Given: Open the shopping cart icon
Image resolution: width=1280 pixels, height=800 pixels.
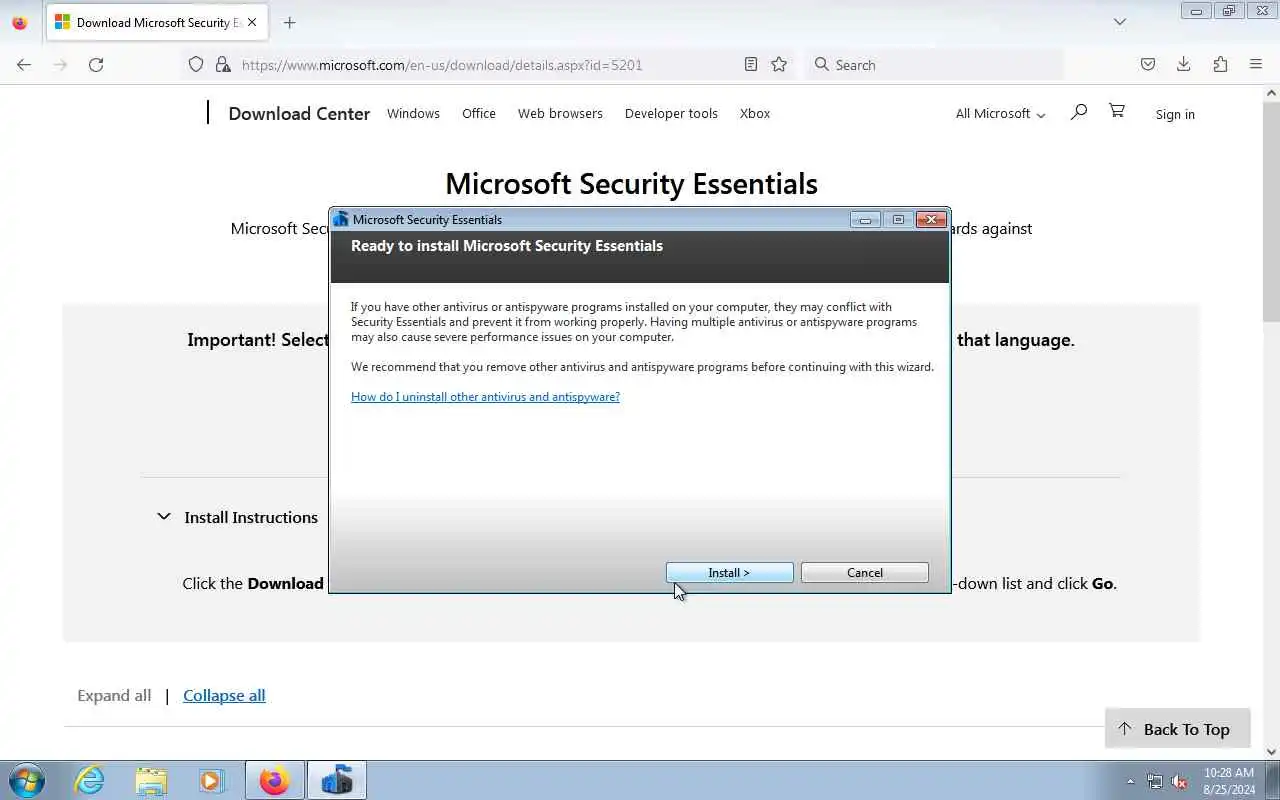Looking at the screenshot, I should 1117,111.
